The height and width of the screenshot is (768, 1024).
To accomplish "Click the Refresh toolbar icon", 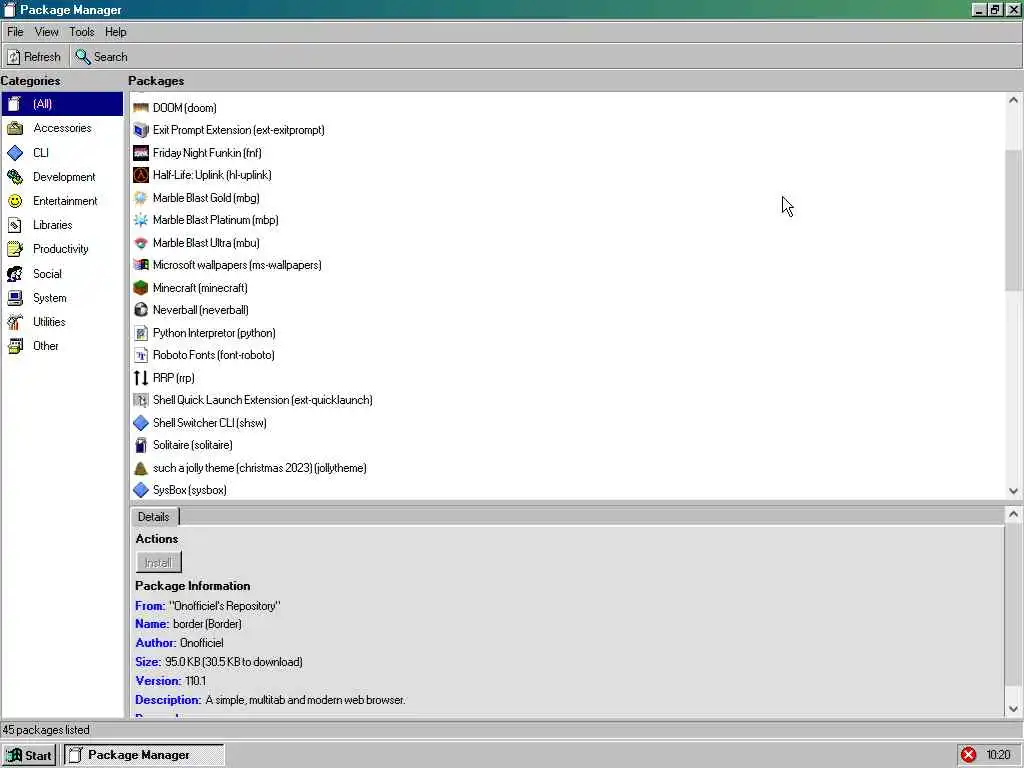I will 14,57.
